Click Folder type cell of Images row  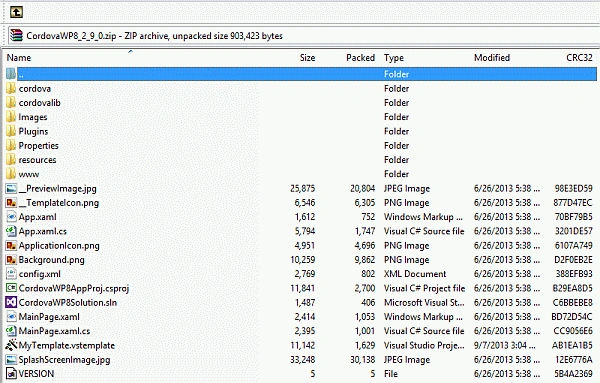pyautogui.click(x=396, y=117)
